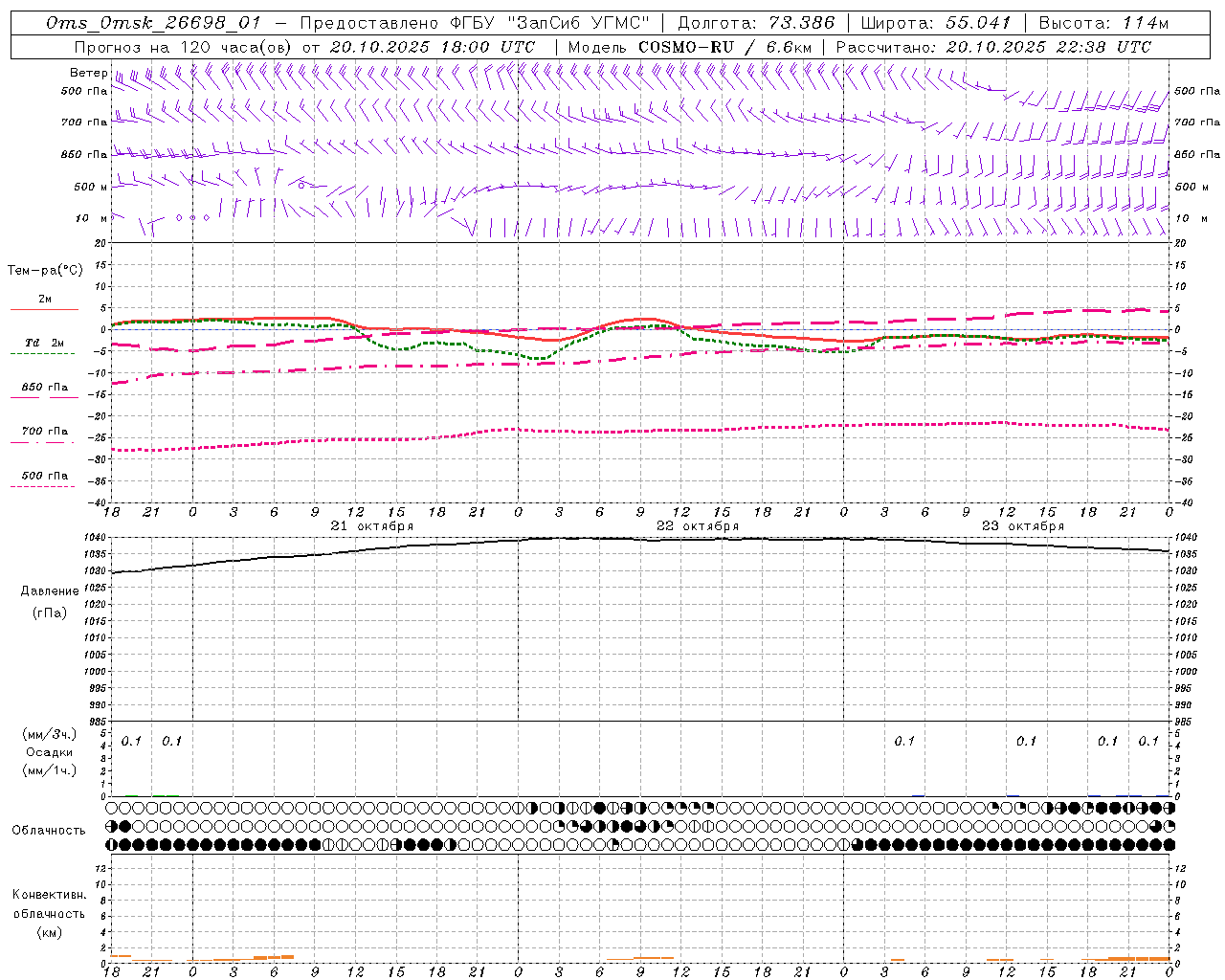Click the Рассчитано: 20.10.2025 22:38 UTC text
This screenshot has height=980, width=1225.
pyautogui.click(x=993, y=47)
